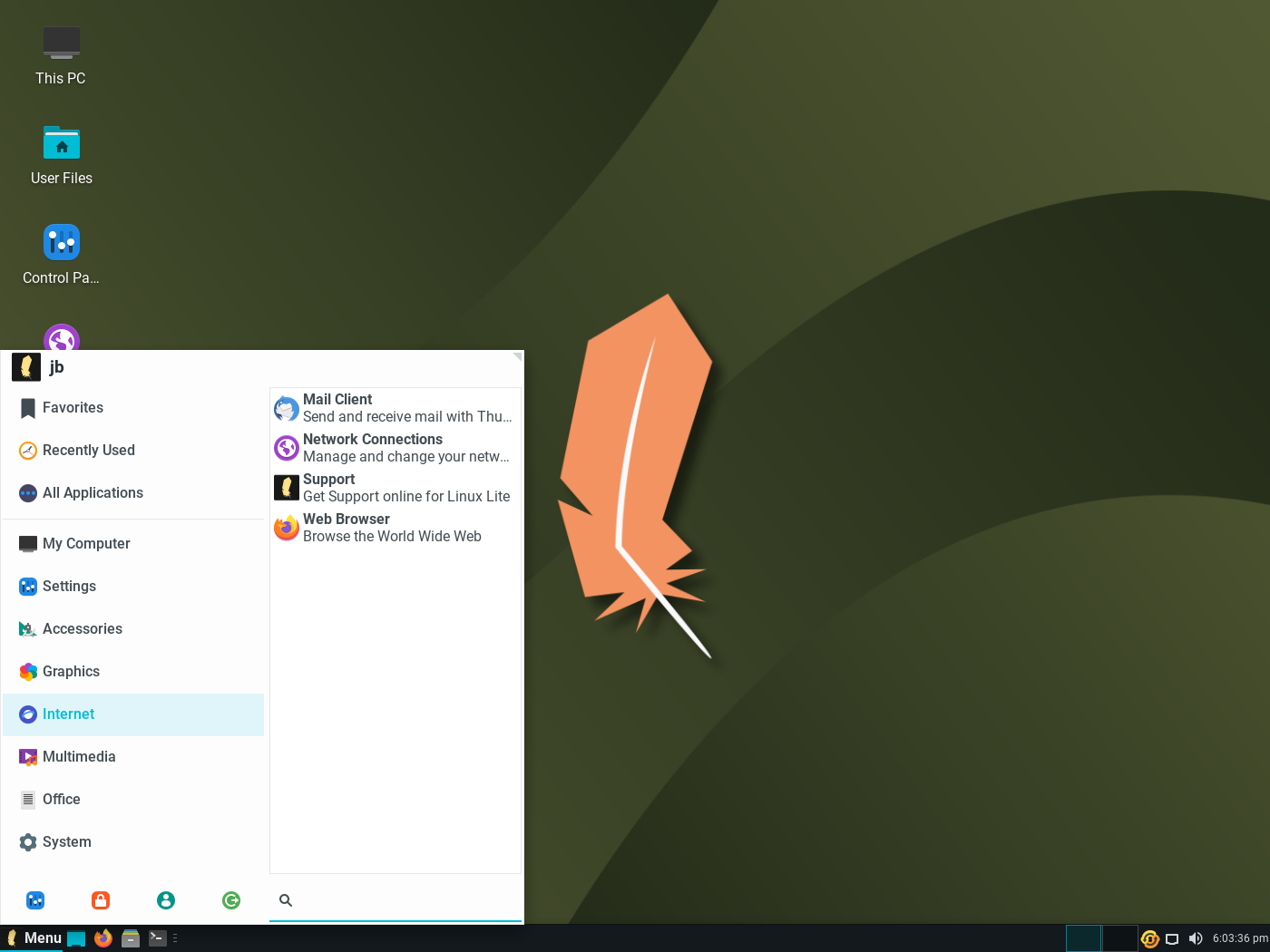Open the Multimedia category

133,757
